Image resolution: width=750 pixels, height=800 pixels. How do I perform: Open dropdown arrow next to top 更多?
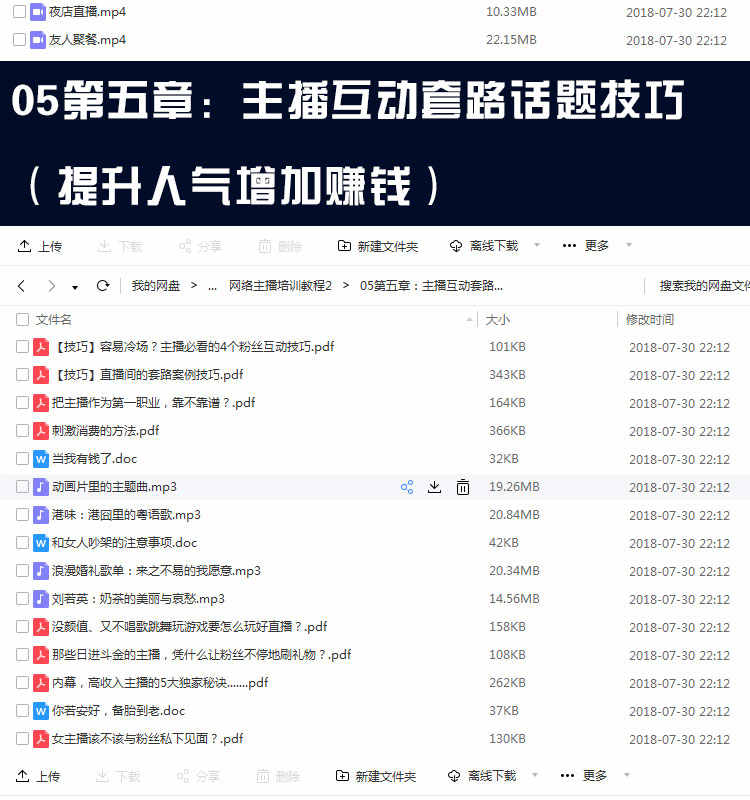coord(629,245)
